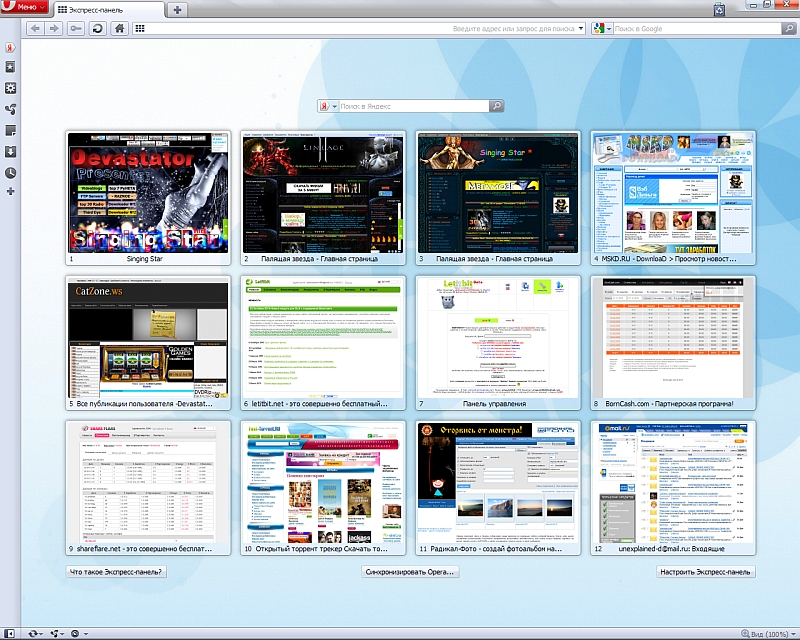Open Speed Dial 11 Радикал-Фото

pyautogui.click(x=498, y=487)
